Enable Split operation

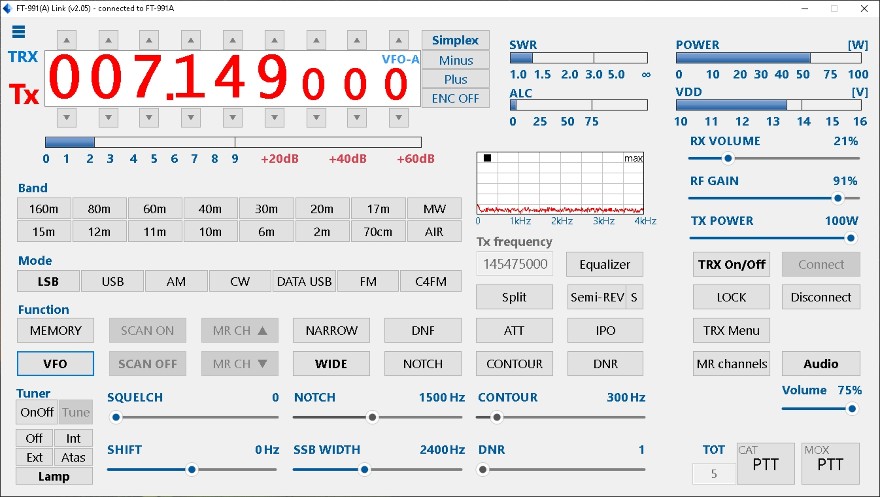514,297
